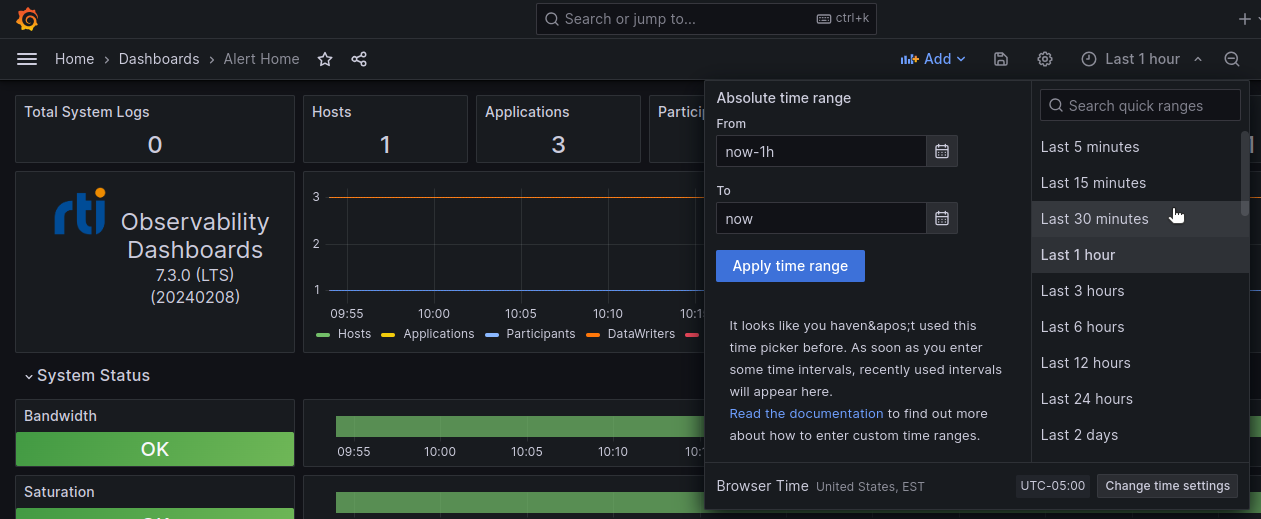
Task: Open Read the documentation link
Action: (x=806, y=413)
